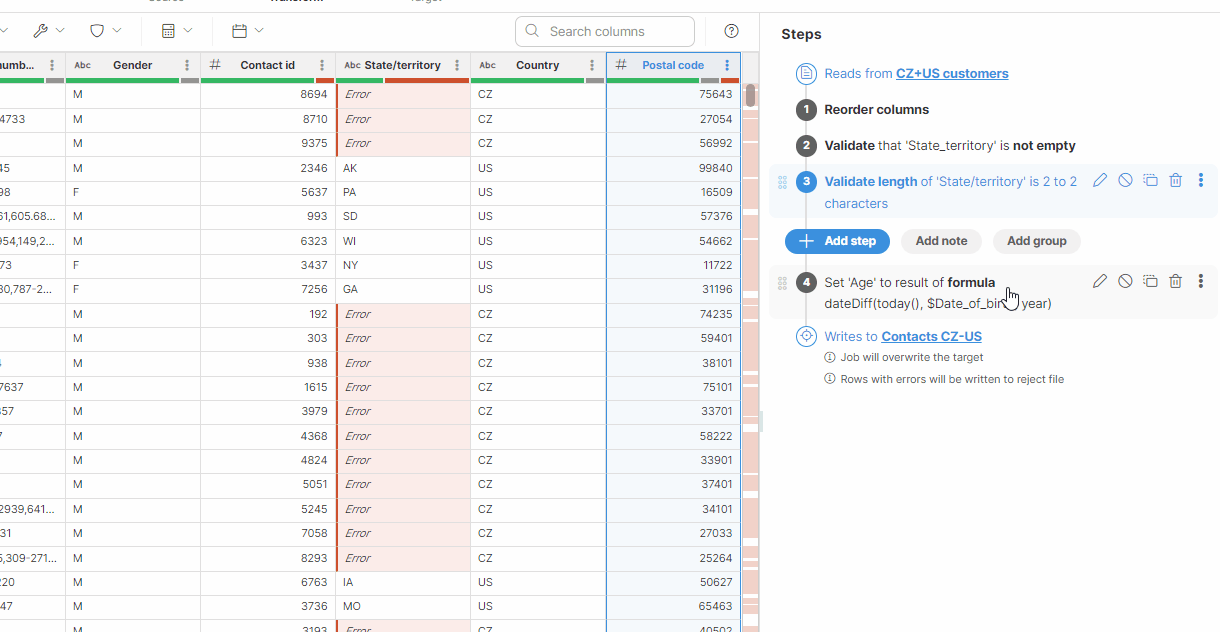Disable step 4 Set Age formula

click(1125, 282)
